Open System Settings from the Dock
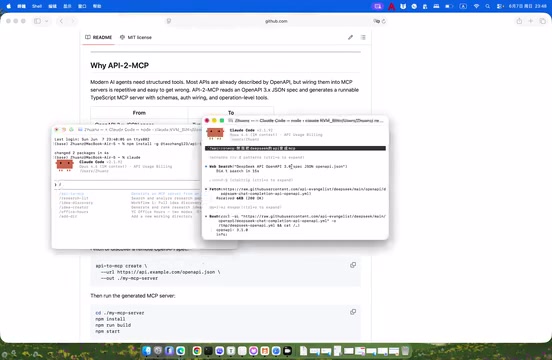 pyautogui.click(x=158, y=350)
